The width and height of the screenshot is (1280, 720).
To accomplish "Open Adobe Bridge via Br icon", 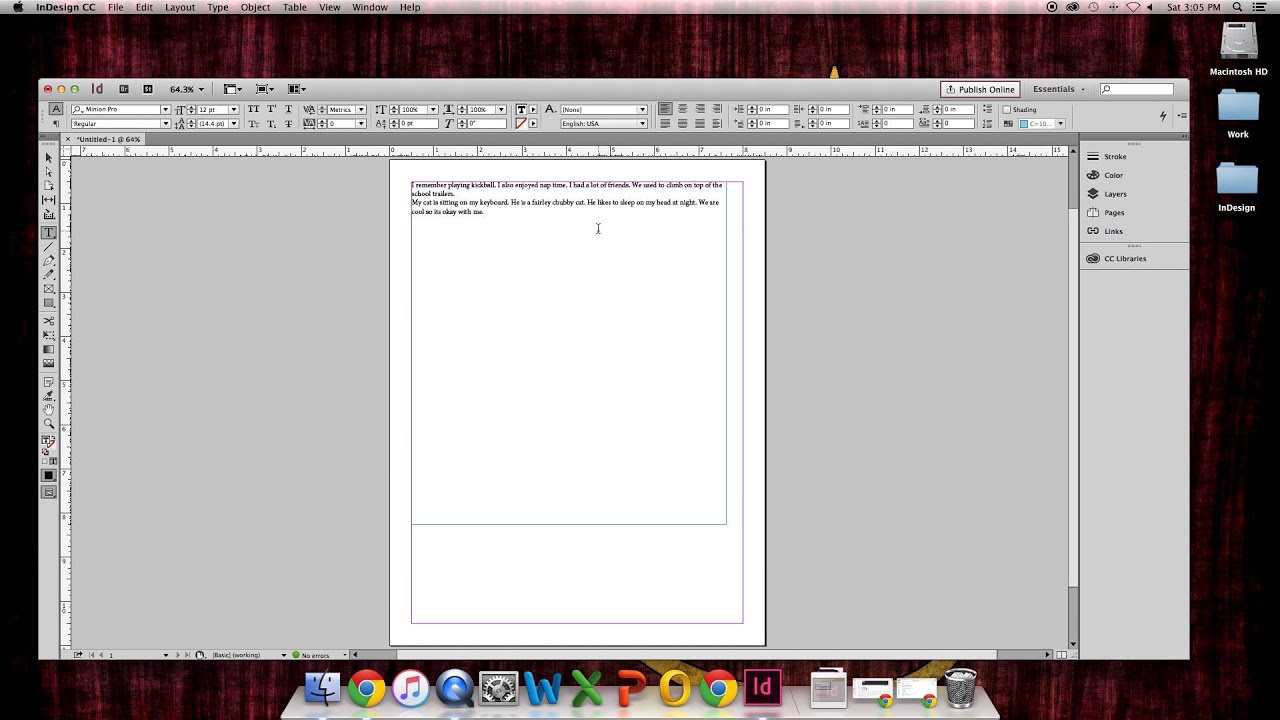I will pos(124,89).
